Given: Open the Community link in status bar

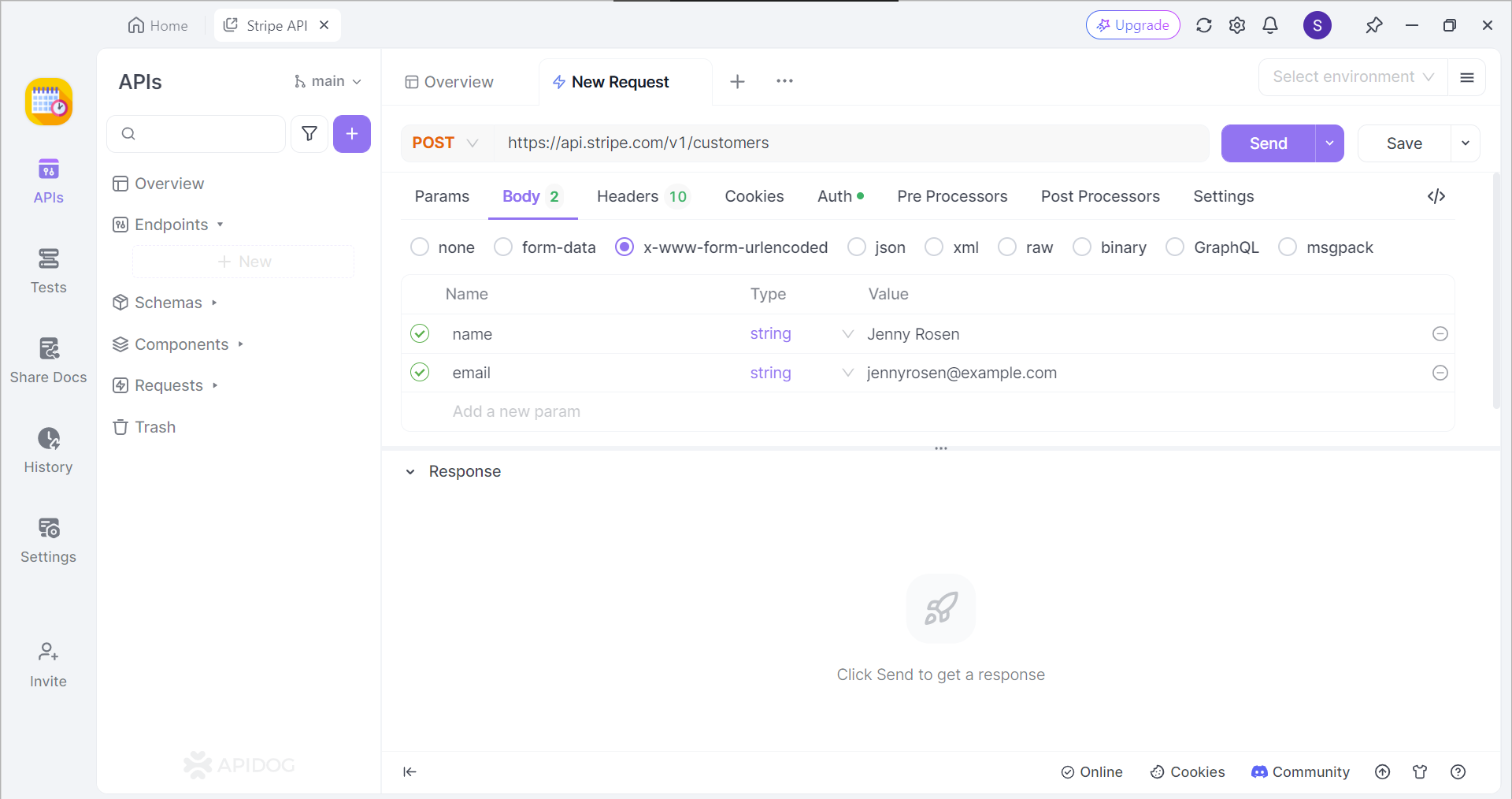Looking at the screenshot, I should [1300, 772].
